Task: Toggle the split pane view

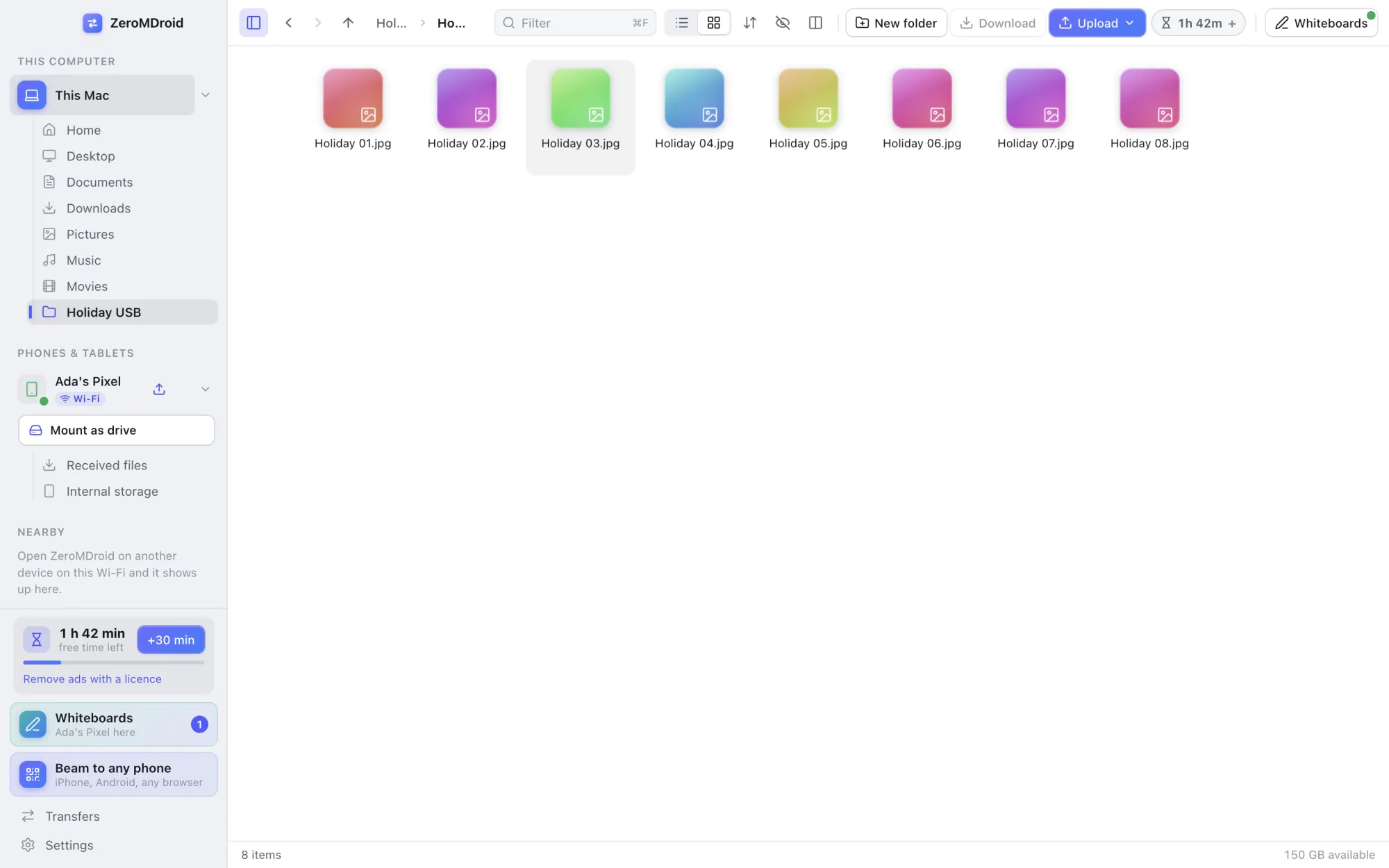Action: point(815,23)
